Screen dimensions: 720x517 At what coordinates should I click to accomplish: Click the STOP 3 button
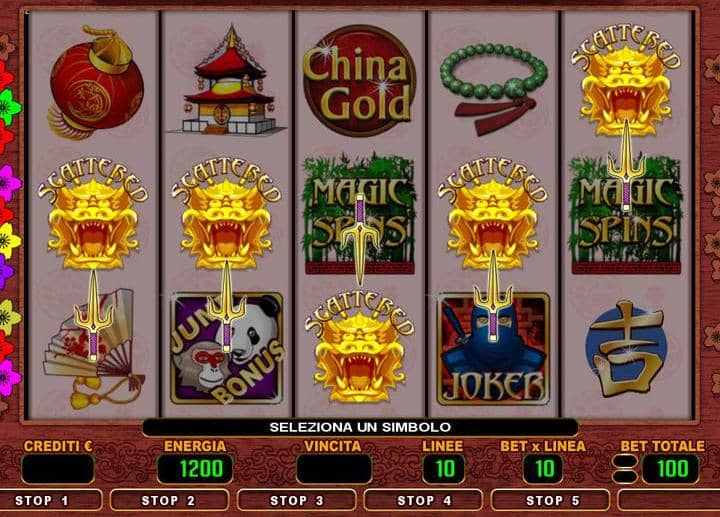(297, 500)
